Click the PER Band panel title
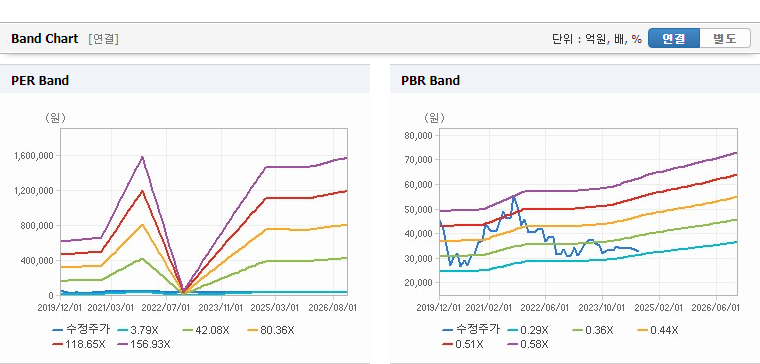The height and width of the screenshot is (364, 760). [40, 80]
